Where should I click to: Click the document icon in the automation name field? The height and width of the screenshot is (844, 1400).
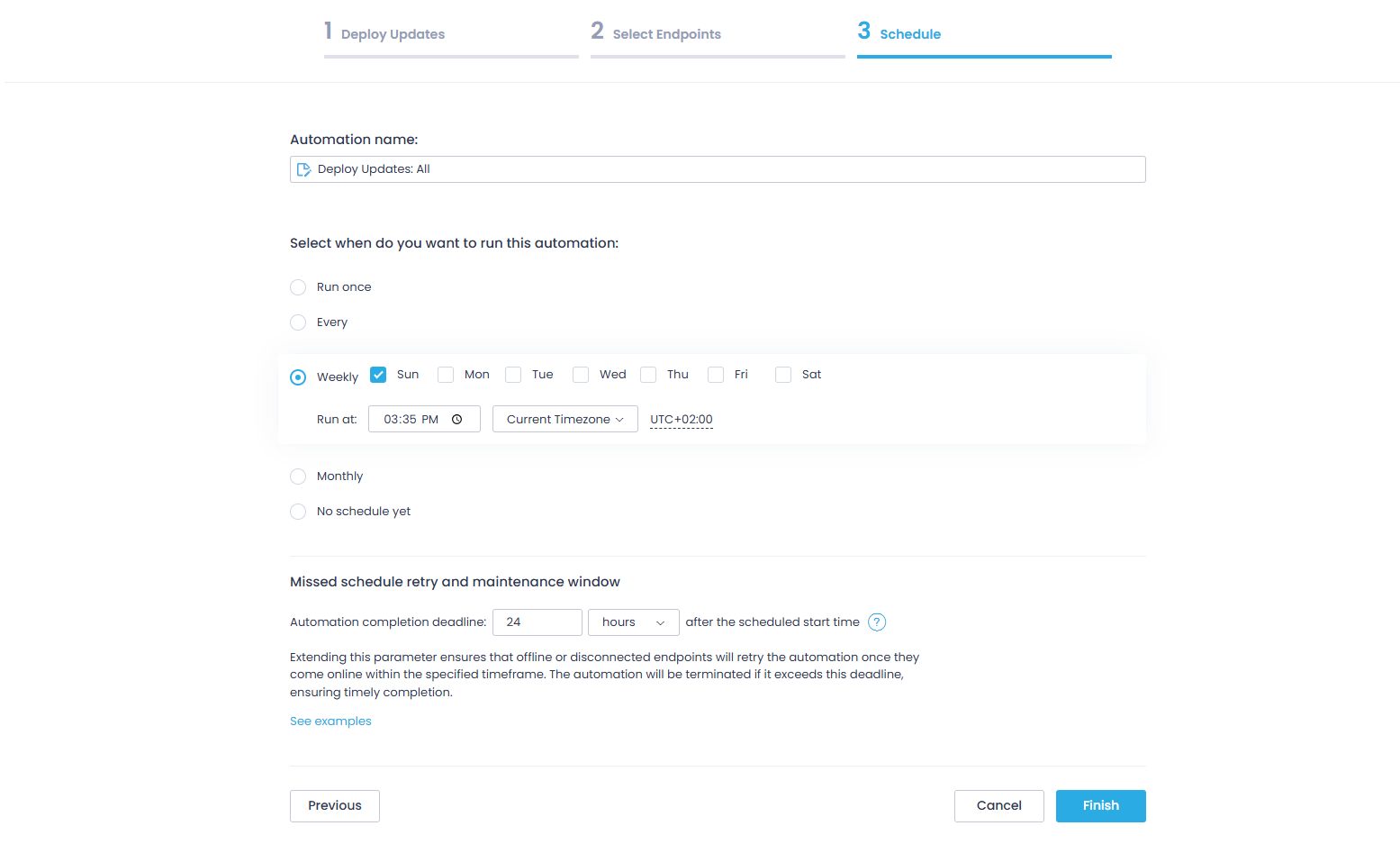(303, 168)
